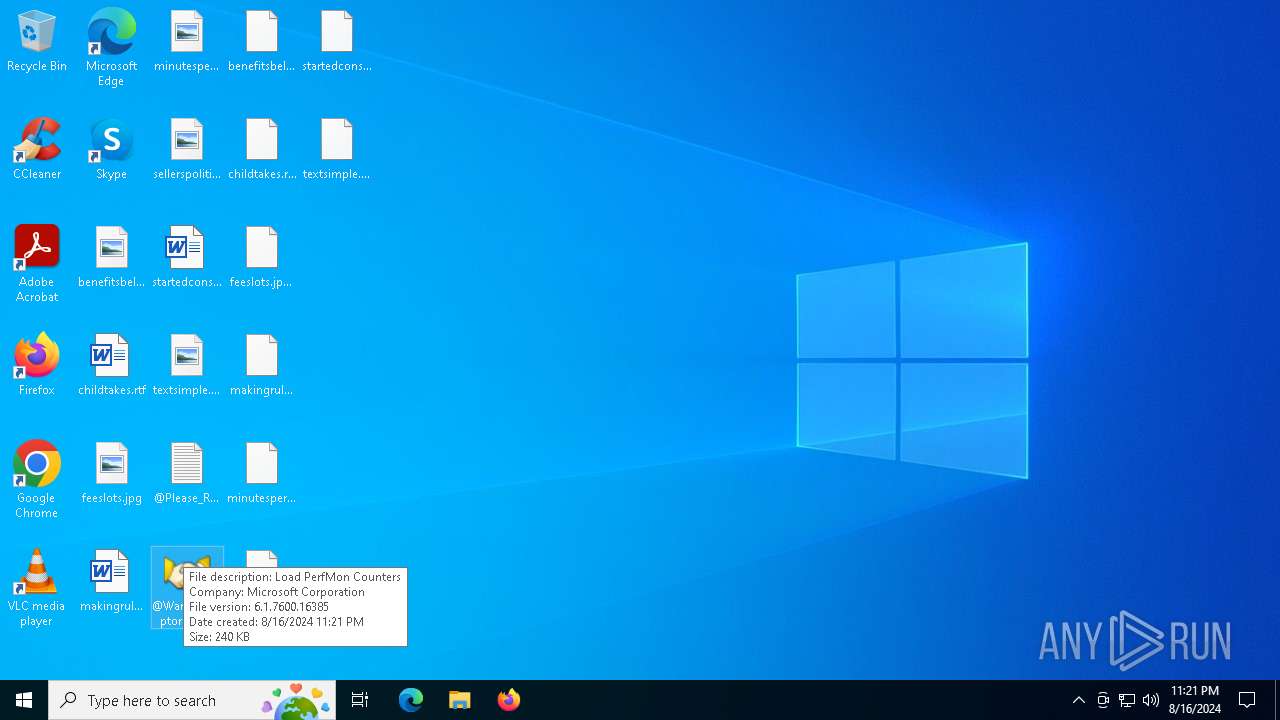Open Task View on the taskbar
This screenshot has width=1280, height=720.
[360, 700]
